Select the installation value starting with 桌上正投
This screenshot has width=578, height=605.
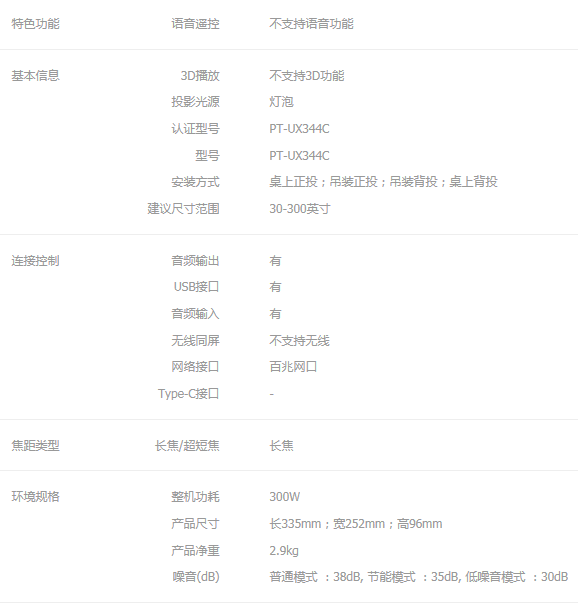[384, 182]
